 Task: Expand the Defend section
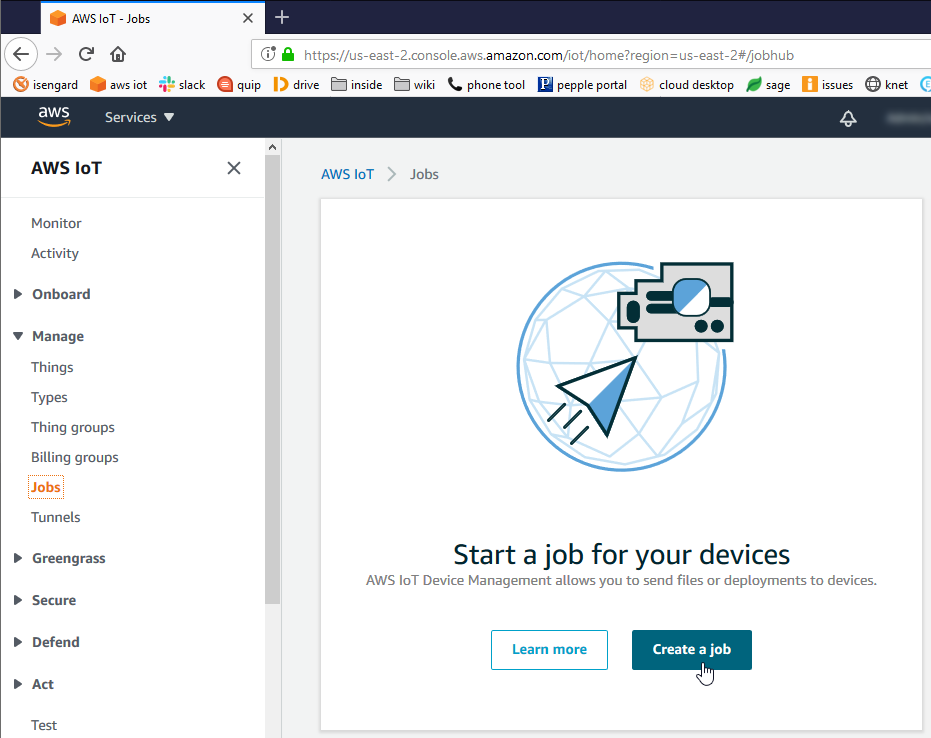click(x=47, y=642)
